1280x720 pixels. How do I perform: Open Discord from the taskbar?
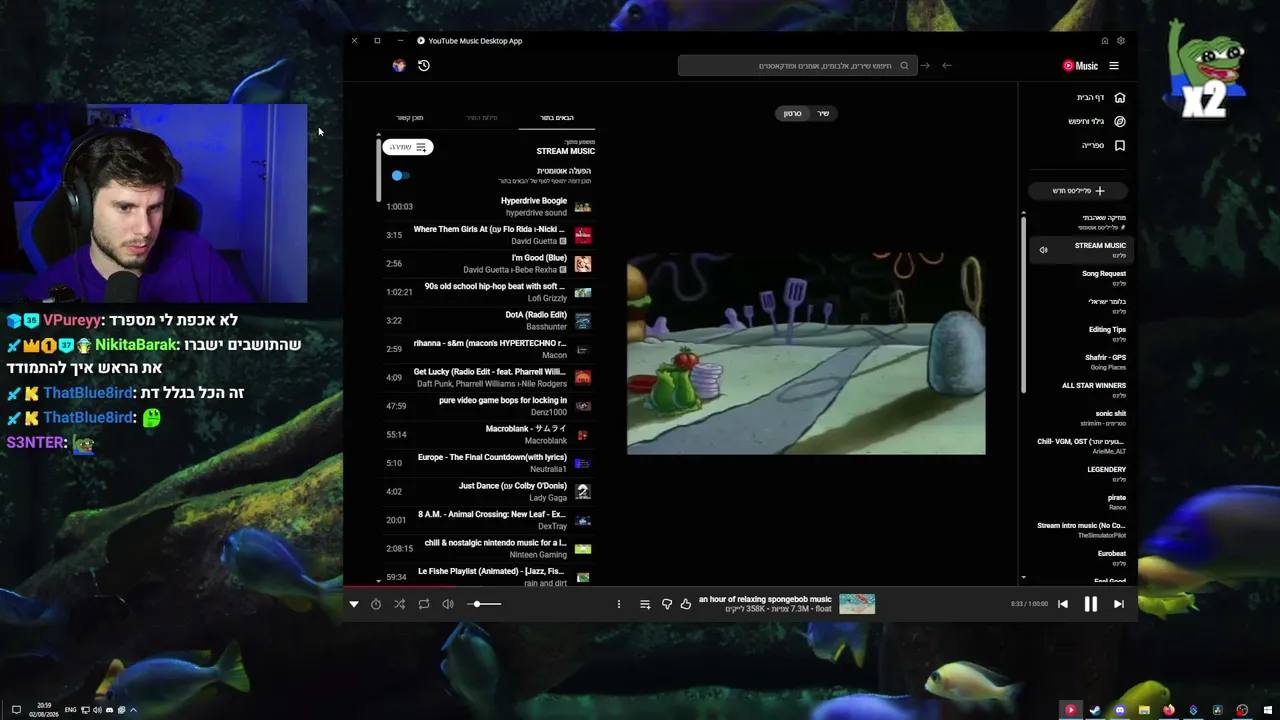(x=1120, y=710)
